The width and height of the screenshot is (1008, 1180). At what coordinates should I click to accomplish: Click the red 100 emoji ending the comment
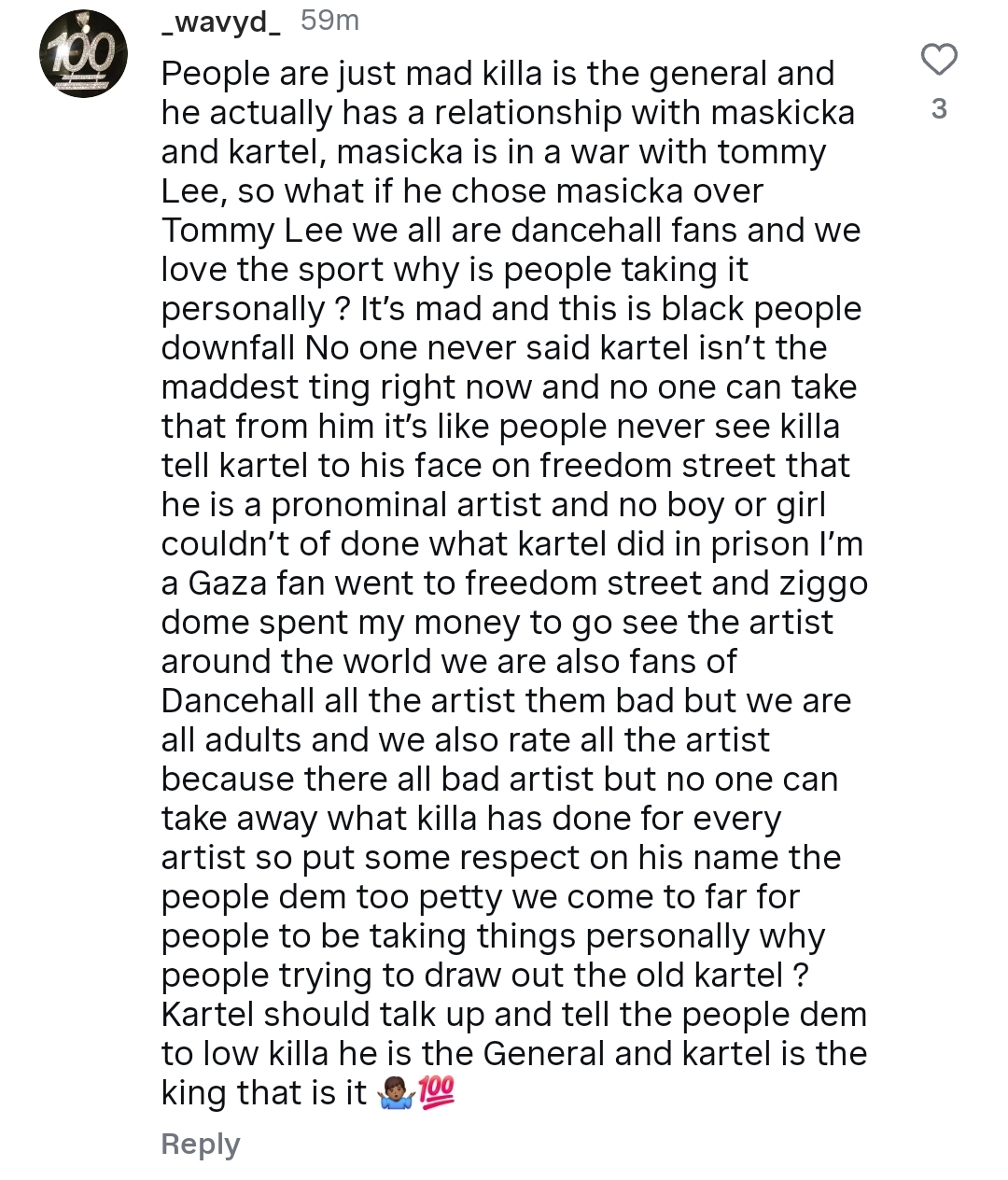436,1092
